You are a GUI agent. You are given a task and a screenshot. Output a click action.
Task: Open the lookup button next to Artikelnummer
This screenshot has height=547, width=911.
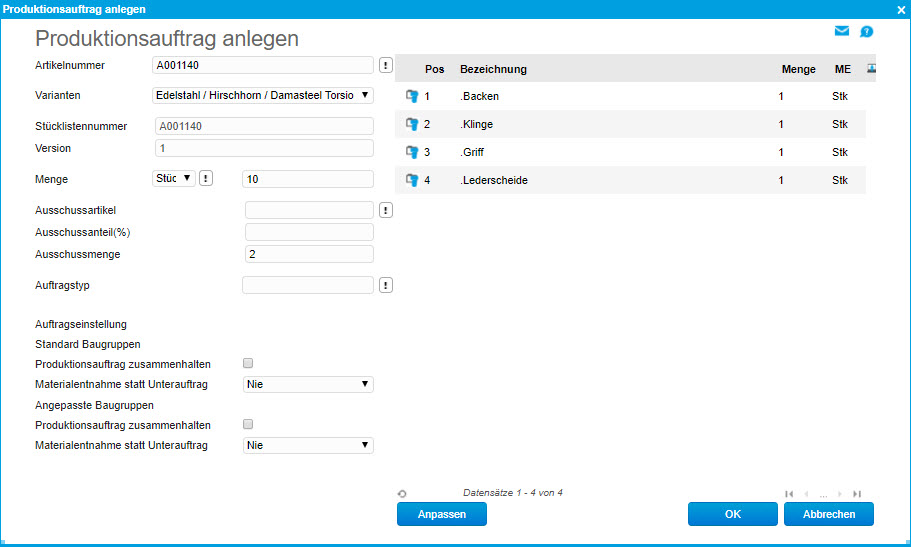click(386, 66)
